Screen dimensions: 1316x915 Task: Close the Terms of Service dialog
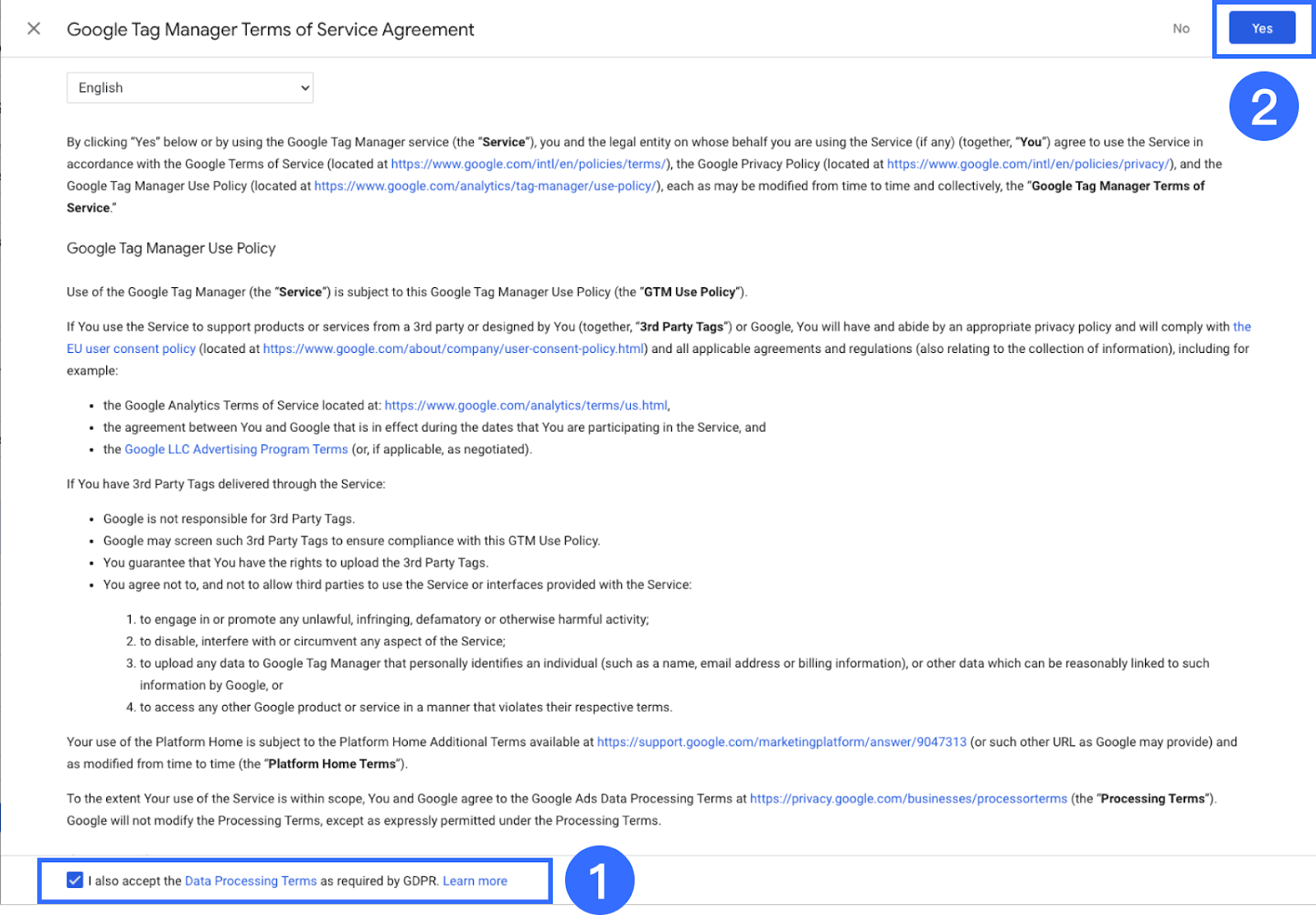click(34, 29)
